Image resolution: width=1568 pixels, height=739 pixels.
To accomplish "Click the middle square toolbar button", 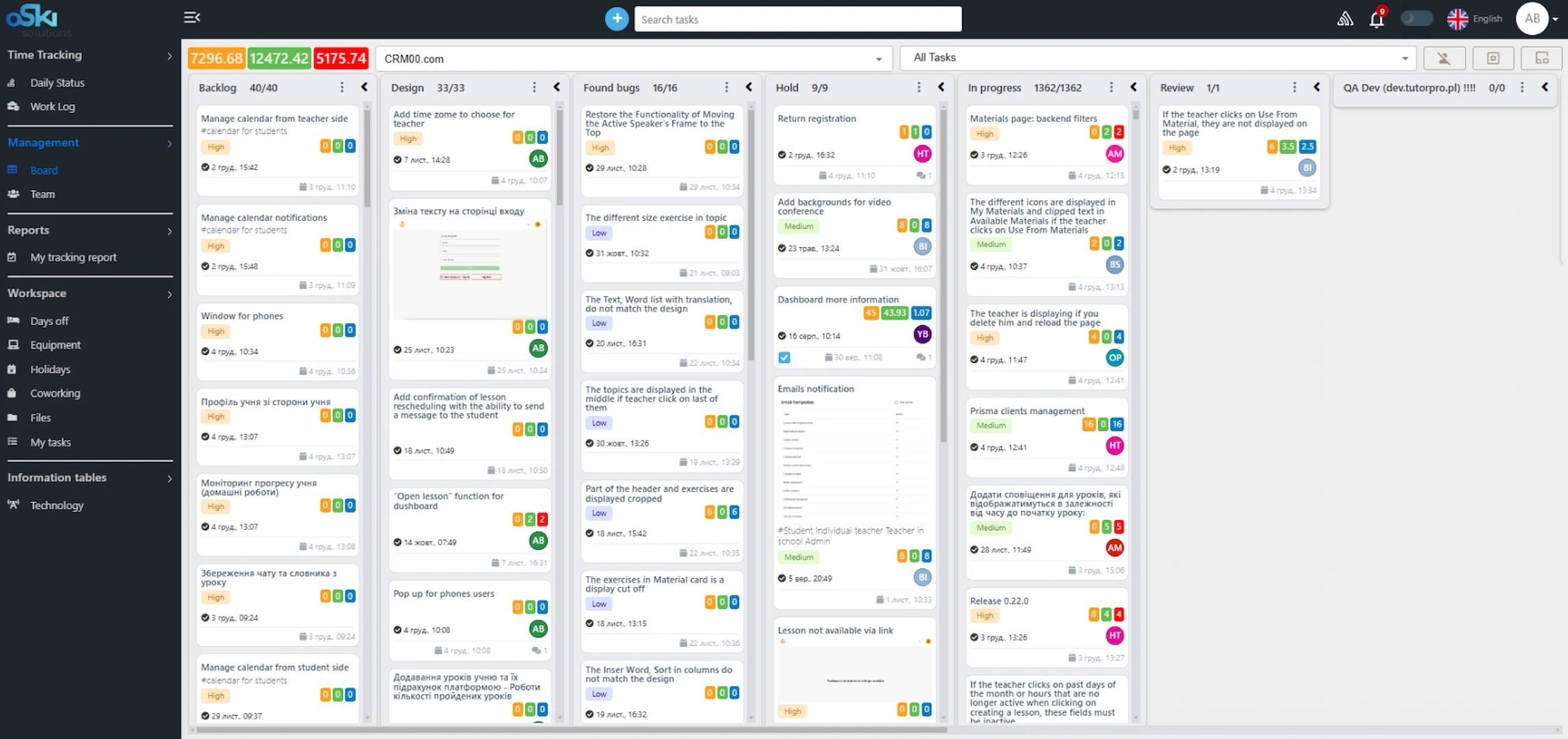I will pyautogui.click(x=1493, y=58).
